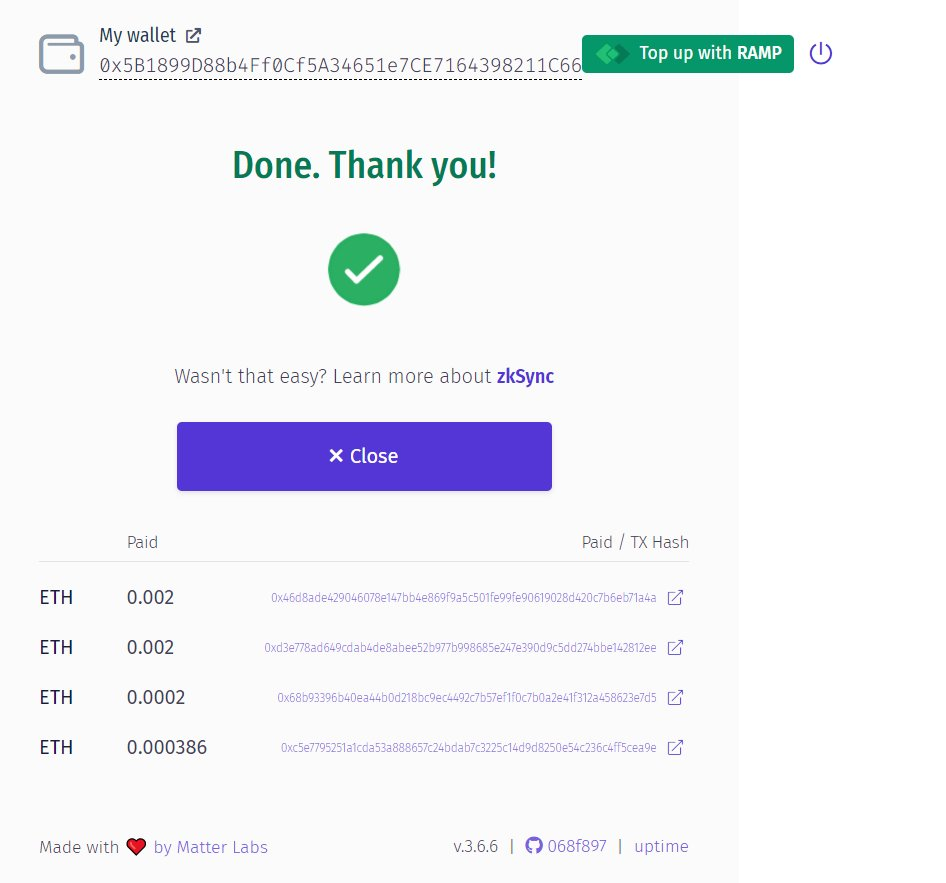Open the 068f897 commit link
The width and height of the screenshot is (946, 883).
click(x=577, y=846)
